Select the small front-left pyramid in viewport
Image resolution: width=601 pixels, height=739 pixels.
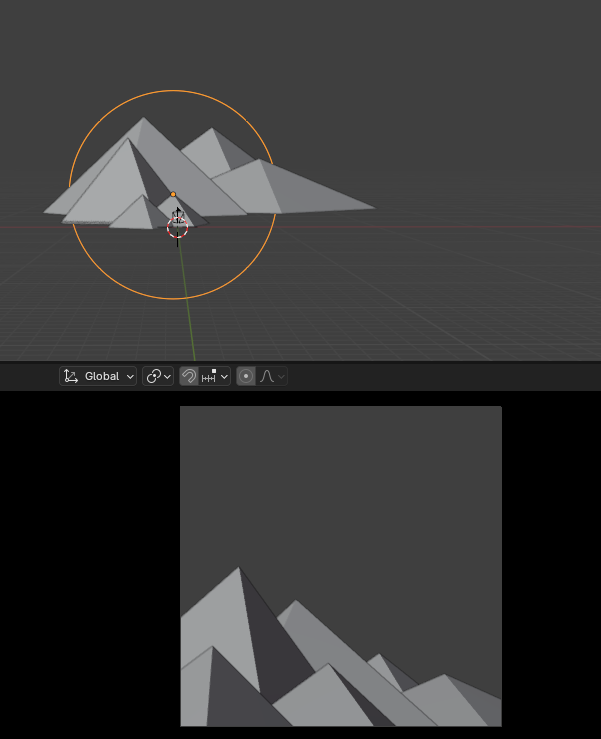137,215
